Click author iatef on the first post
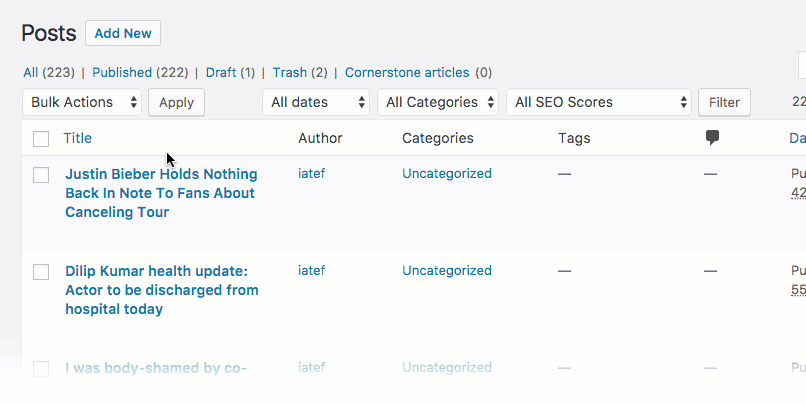Screen dimensions: 806x404 (x=311, y=174)
